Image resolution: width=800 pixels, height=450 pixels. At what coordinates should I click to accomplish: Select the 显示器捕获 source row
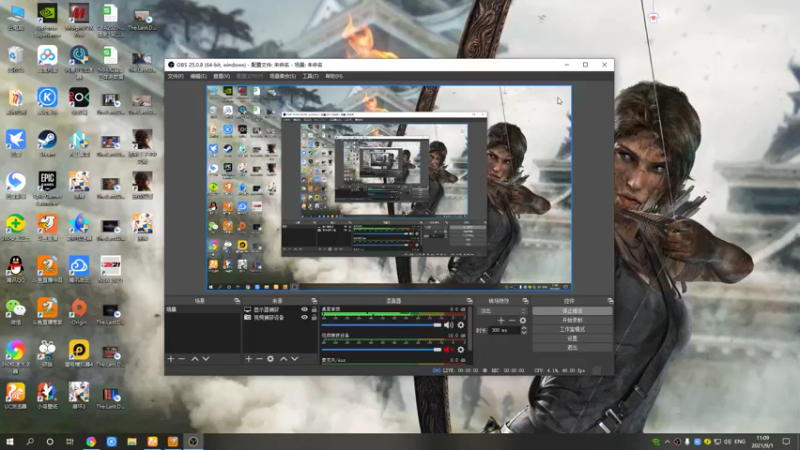click(x=280, y=310)
